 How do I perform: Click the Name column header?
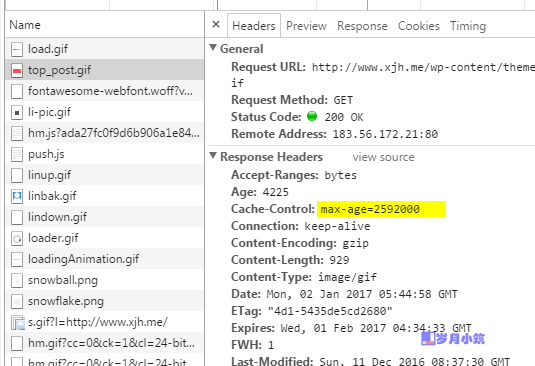click(105, 25)
